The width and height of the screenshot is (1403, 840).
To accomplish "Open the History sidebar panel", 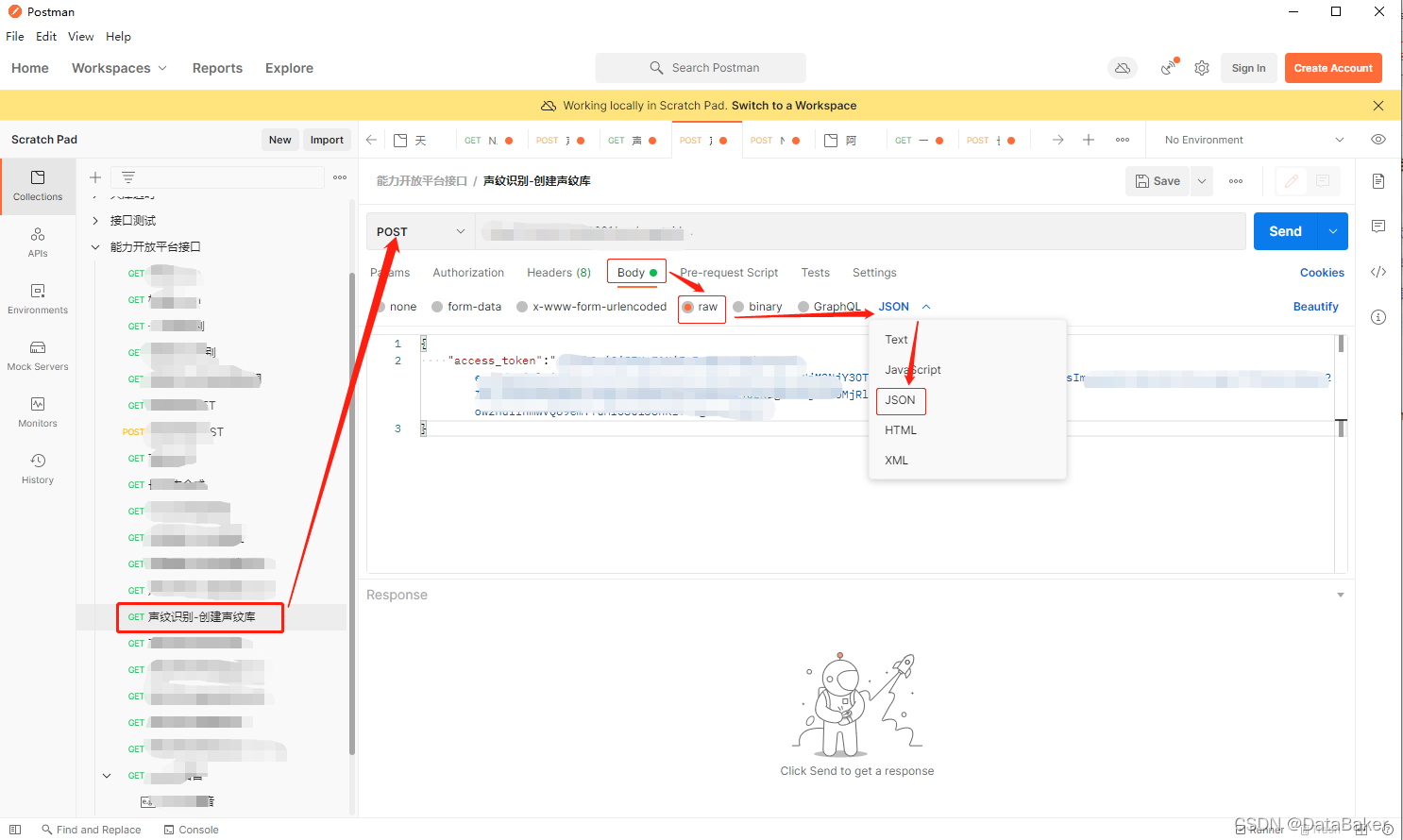I will click(x=38, y=469).
